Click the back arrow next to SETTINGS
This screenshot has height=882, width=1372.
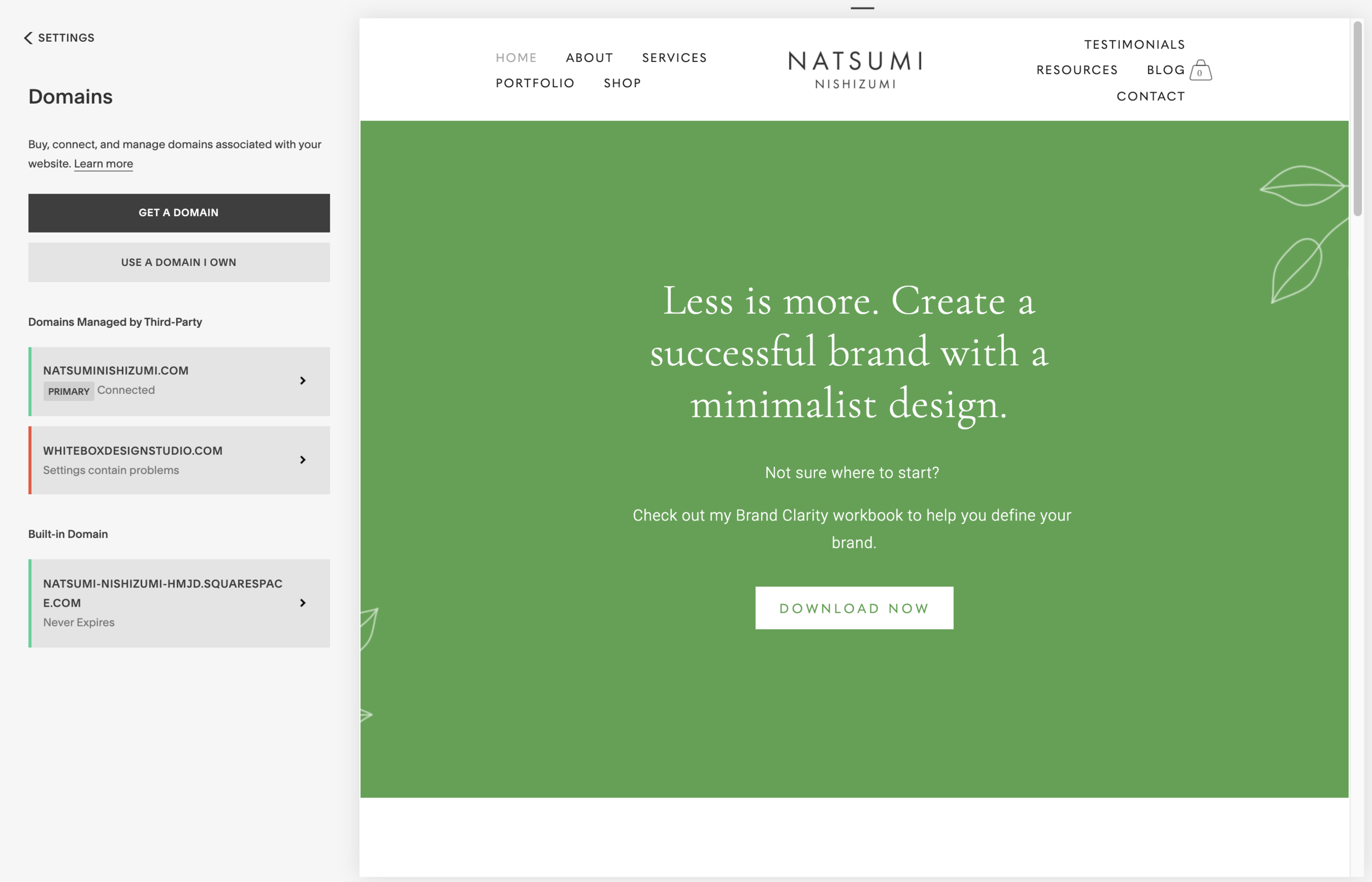point(27,38)
